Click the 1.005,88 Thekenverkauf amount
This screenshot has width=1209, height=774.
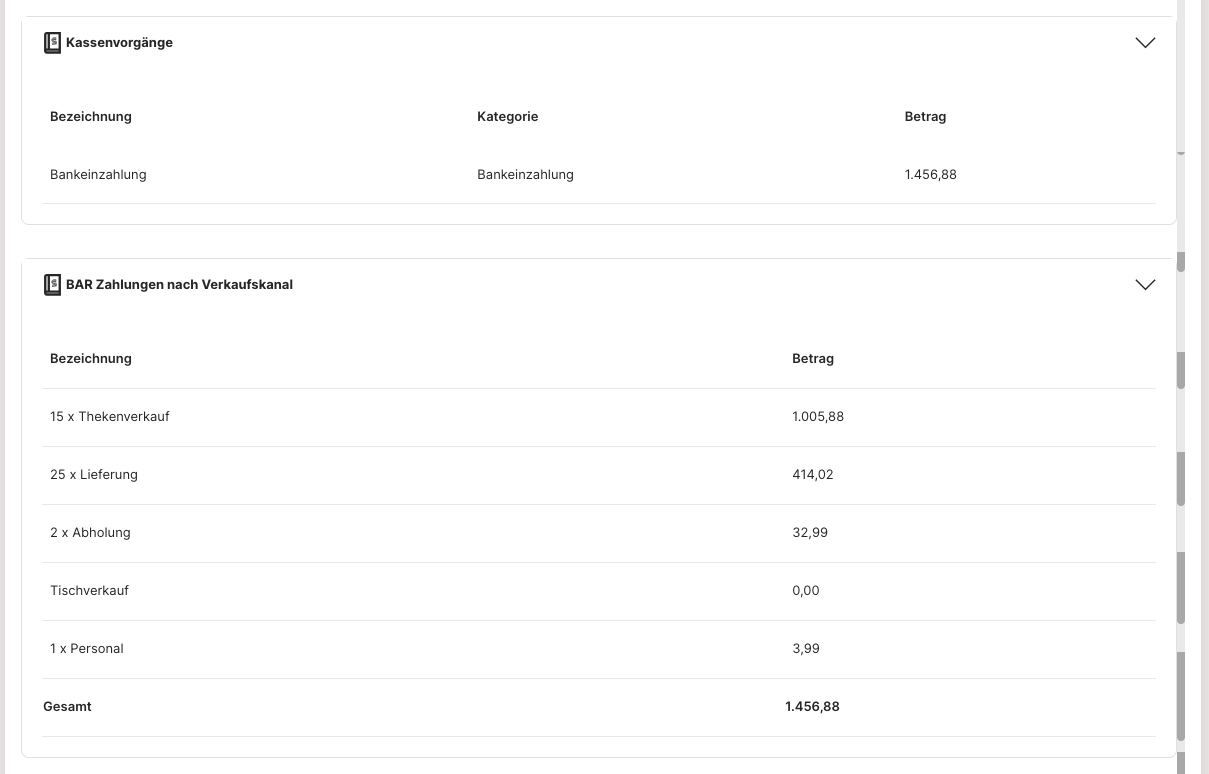click(x=818, y=417)
